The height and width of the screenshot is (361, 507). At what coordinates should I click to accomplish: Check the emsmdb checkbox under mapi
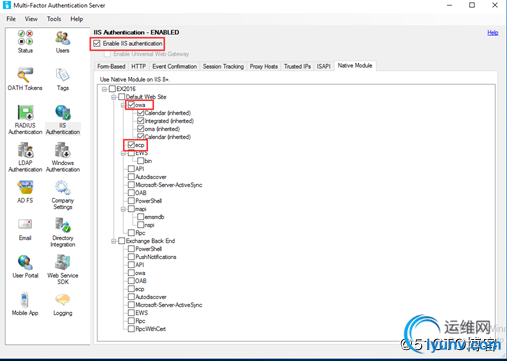tap(140, 217)
